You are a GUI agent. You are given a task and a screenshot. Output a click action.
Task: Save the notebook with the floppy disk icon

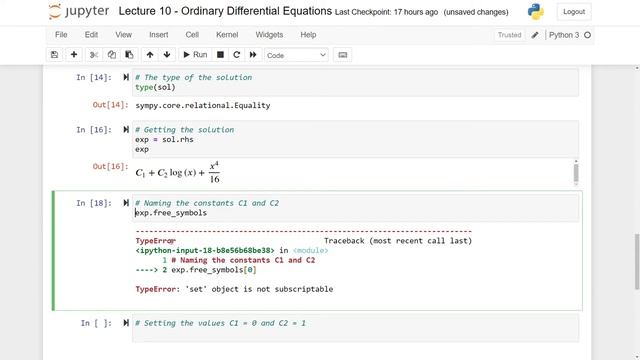tap(54, 55)
